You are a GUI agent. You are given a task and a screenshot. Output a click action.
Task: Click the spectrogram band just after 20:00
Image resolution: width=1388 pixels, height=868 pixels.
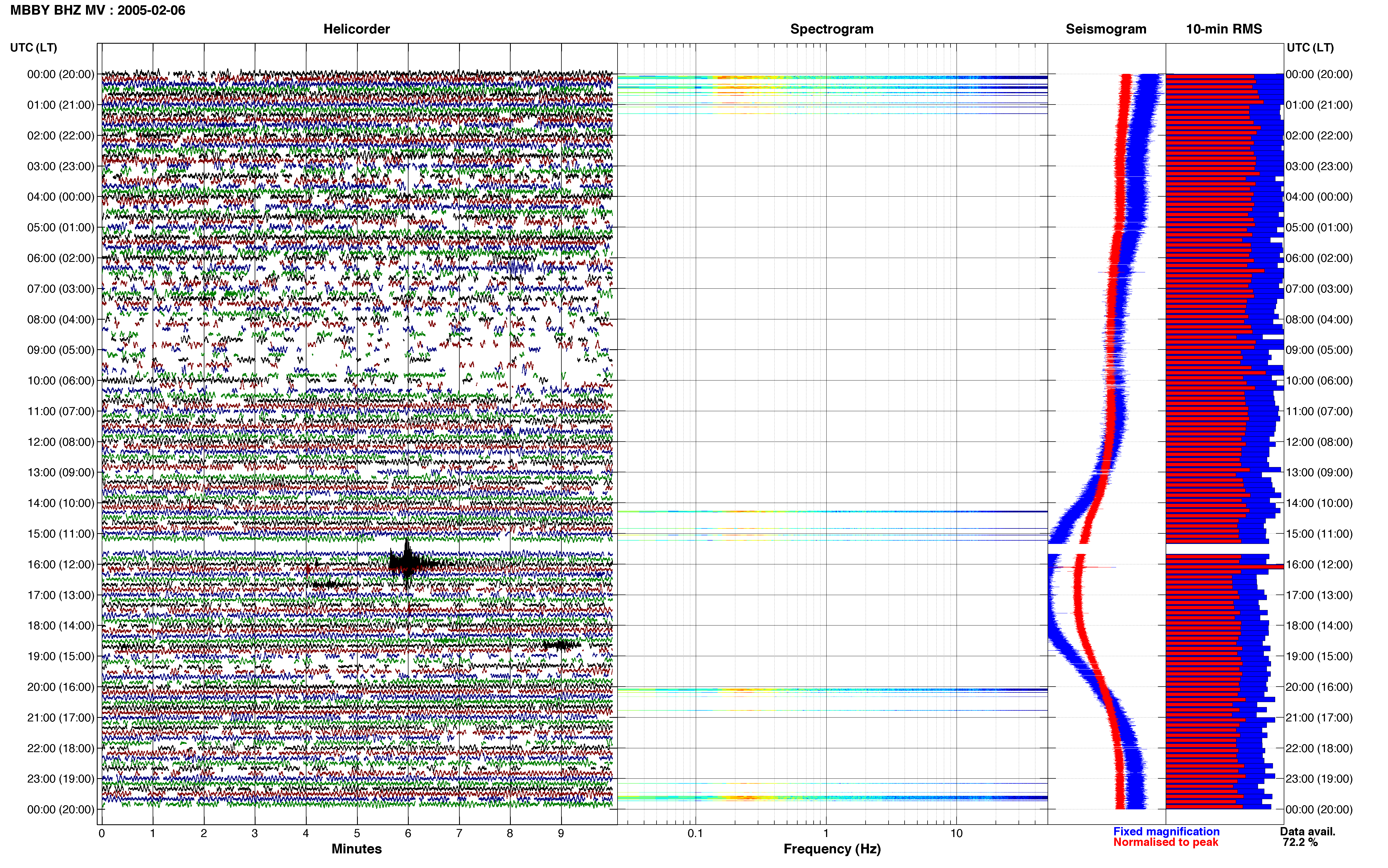(832, 689)
